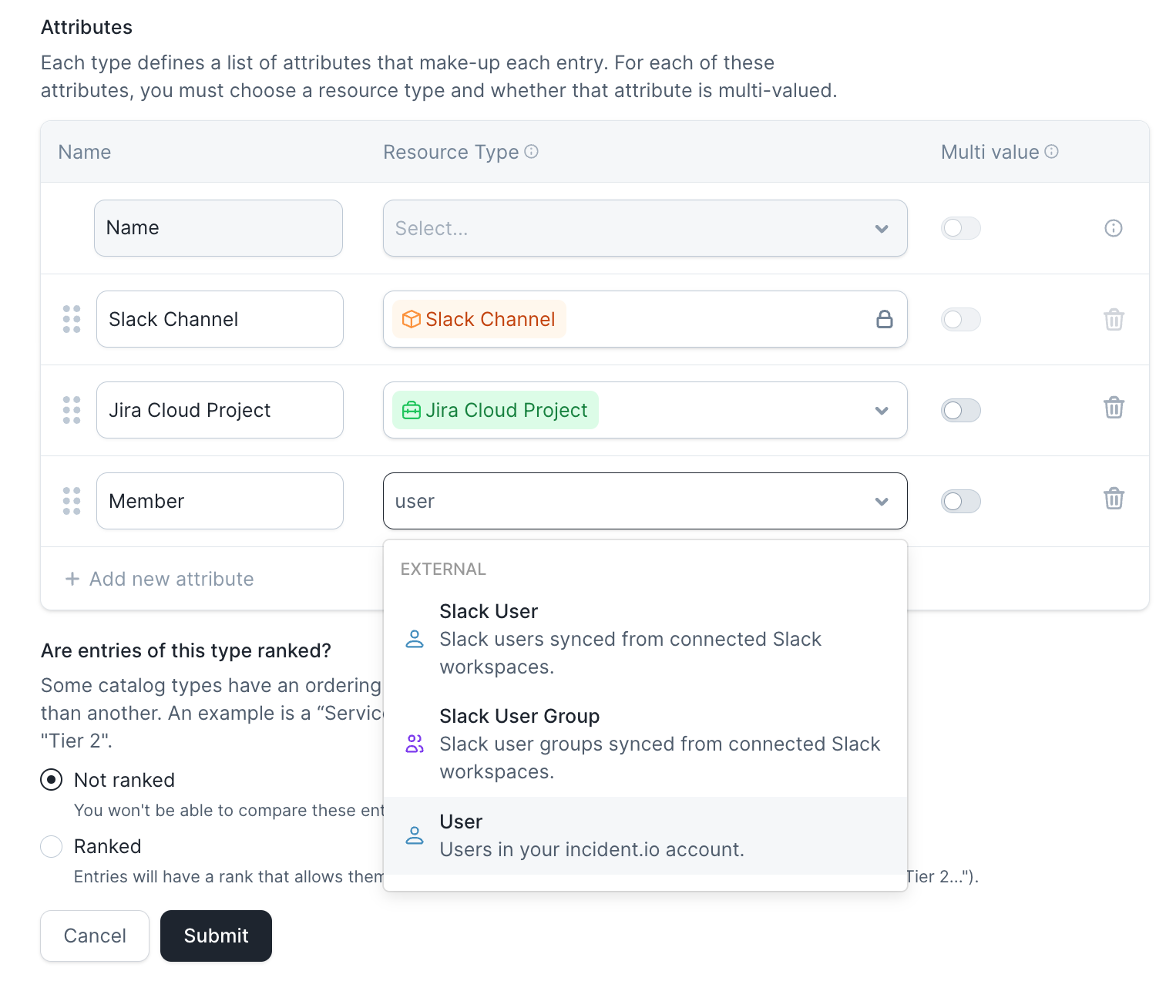Collapse the Member resource type dropdown chevron
The width and height of the screenshot is (1176, 1008).
(882, 502)
